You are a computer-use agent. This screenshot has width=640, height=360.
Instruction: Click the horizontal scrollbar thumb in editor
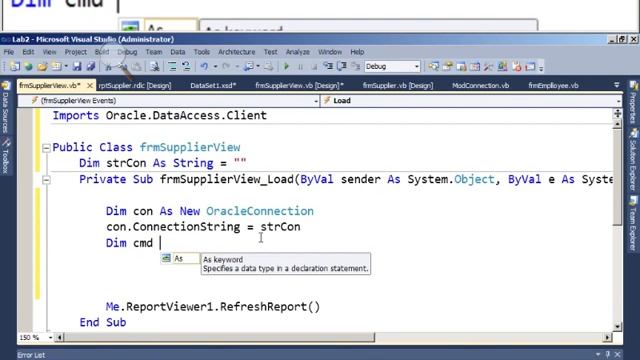(x=220, y=338)
